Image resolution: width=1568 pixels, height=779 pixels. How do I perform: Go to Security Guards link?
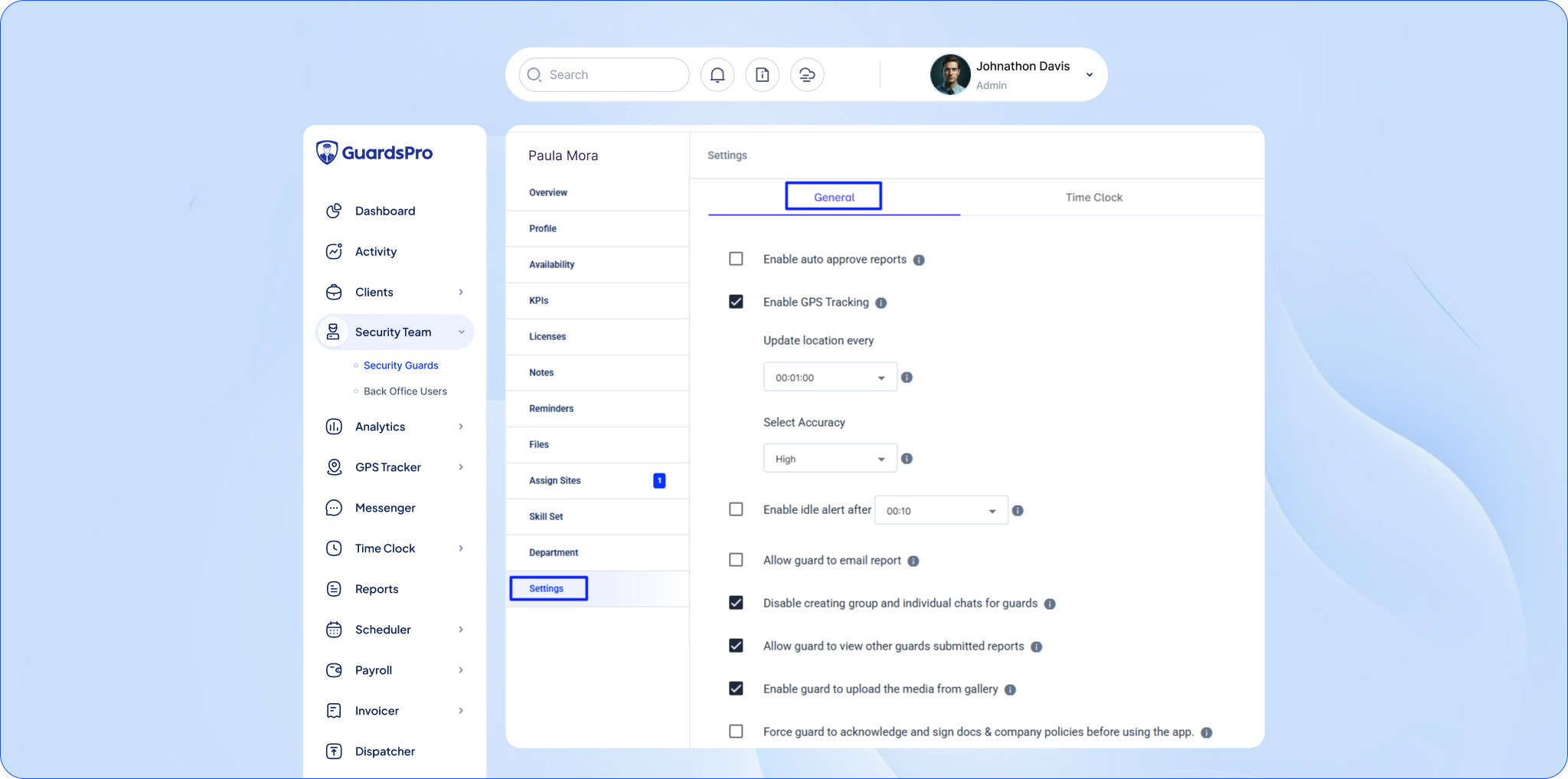400,365
